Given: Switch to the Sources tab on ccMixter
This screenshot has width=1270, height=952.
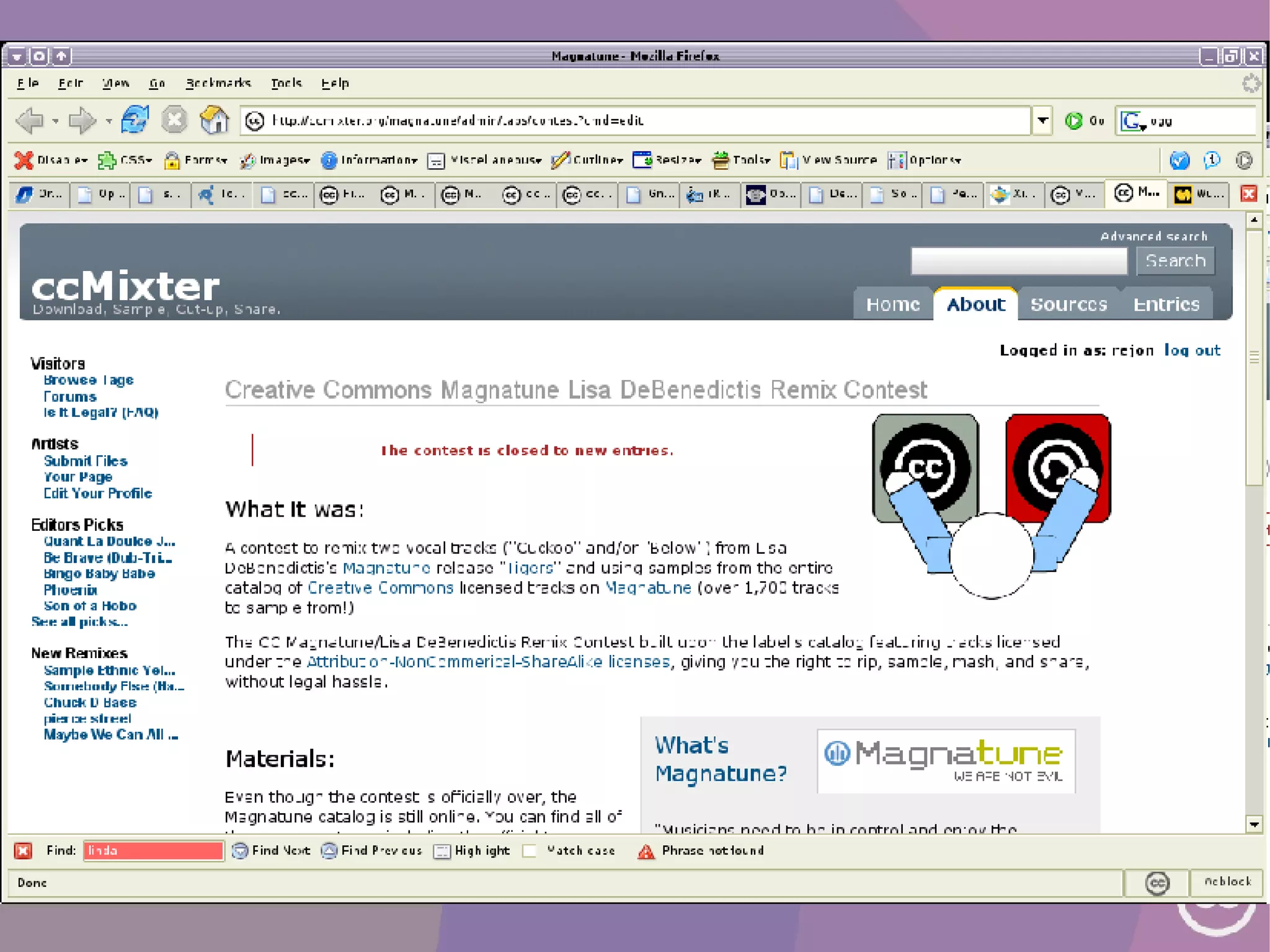Looking at the screenshot, I should point(1068,305).
